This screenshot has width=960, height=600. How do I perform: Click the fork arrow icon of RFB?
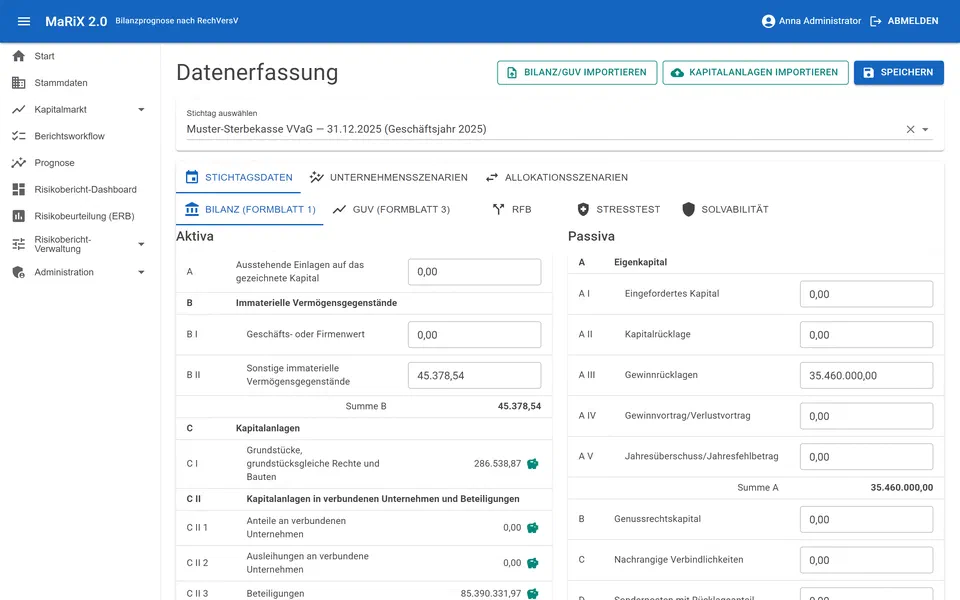pyautogui.click(x=498, y=209)
